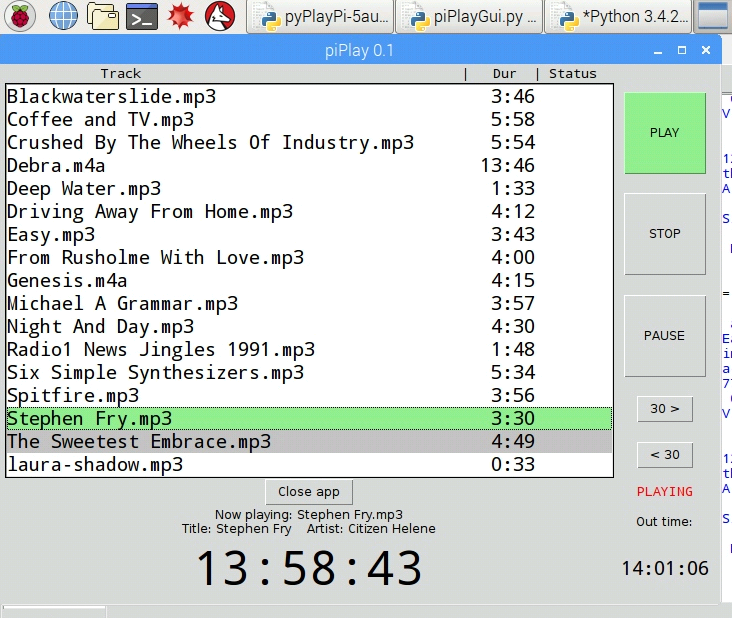Image resolution: width=732 pixels, height=618 pixels.
Task: Skip forward with the 30 > button
Action: 664,408
